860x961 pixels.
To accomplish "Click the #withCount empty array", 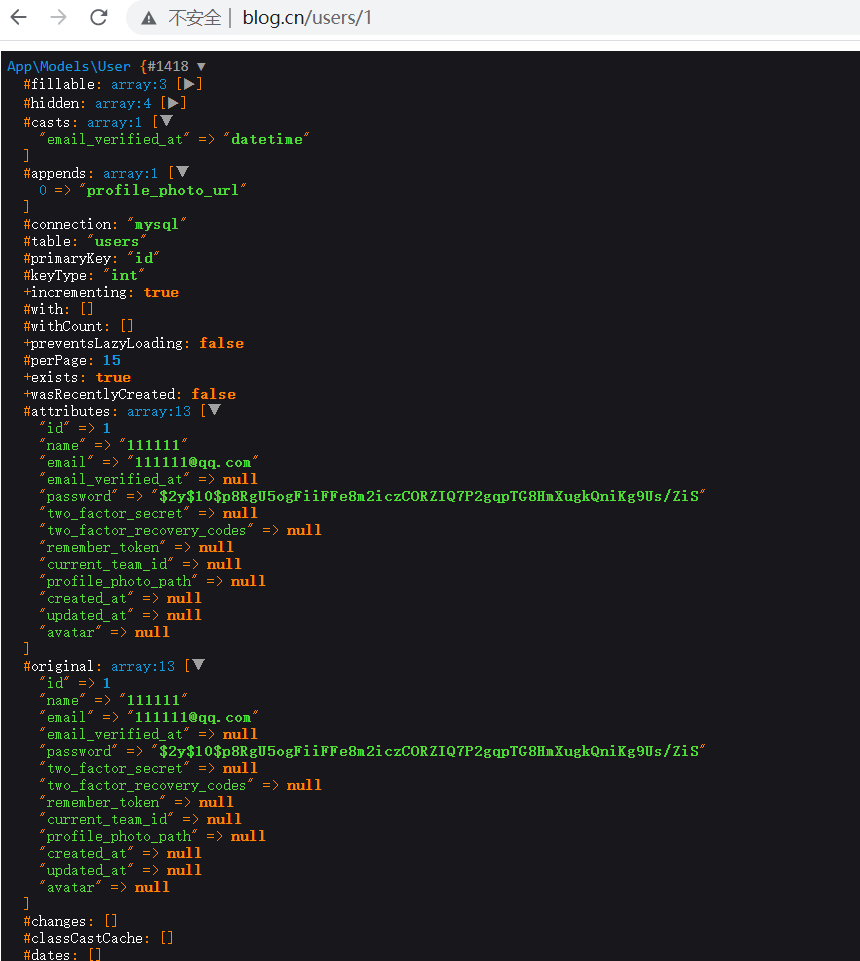I will (x=127, y=326).
